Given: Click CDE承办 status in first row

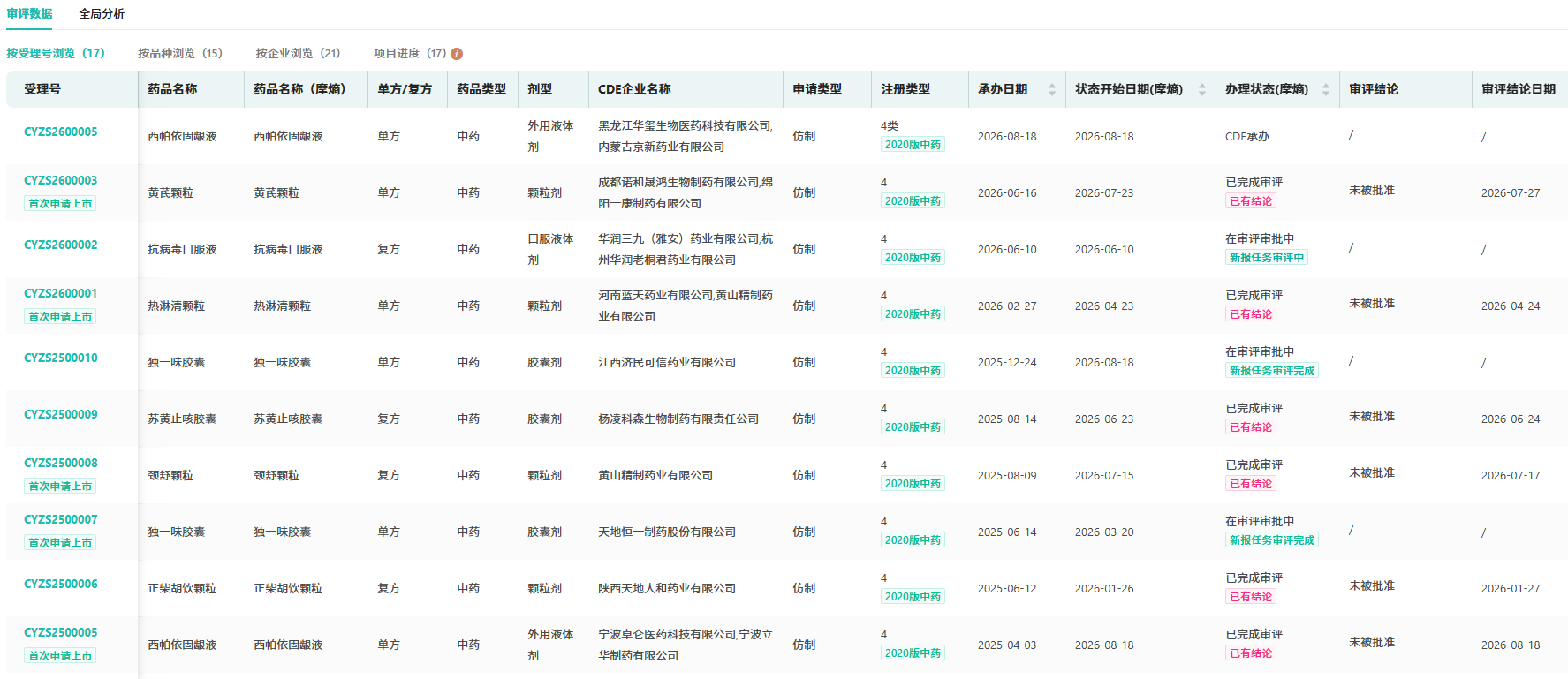Looking at the screenshot, I should point(1247,136).
